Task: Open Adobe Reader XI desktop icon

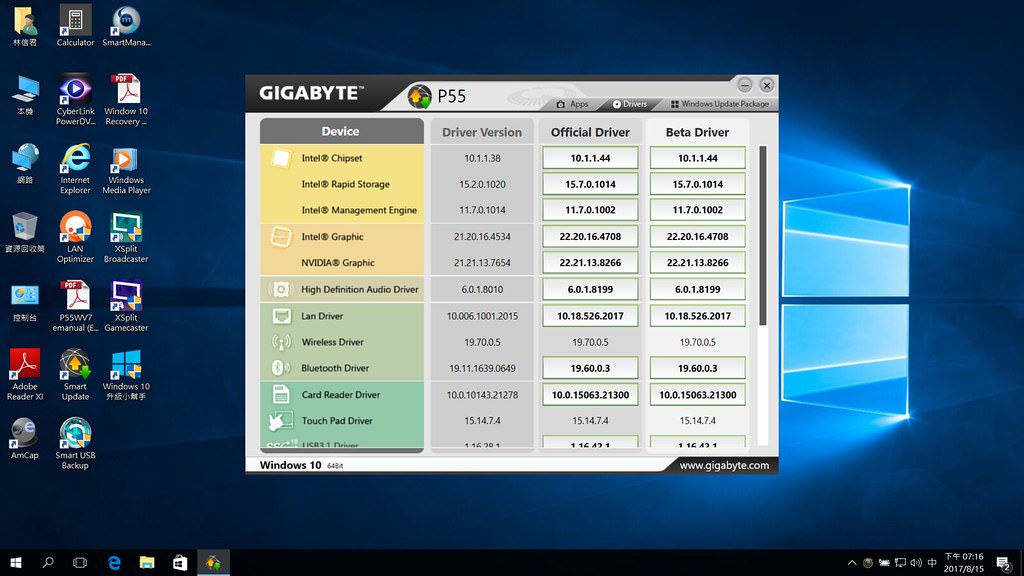Action: pos(25,375)
